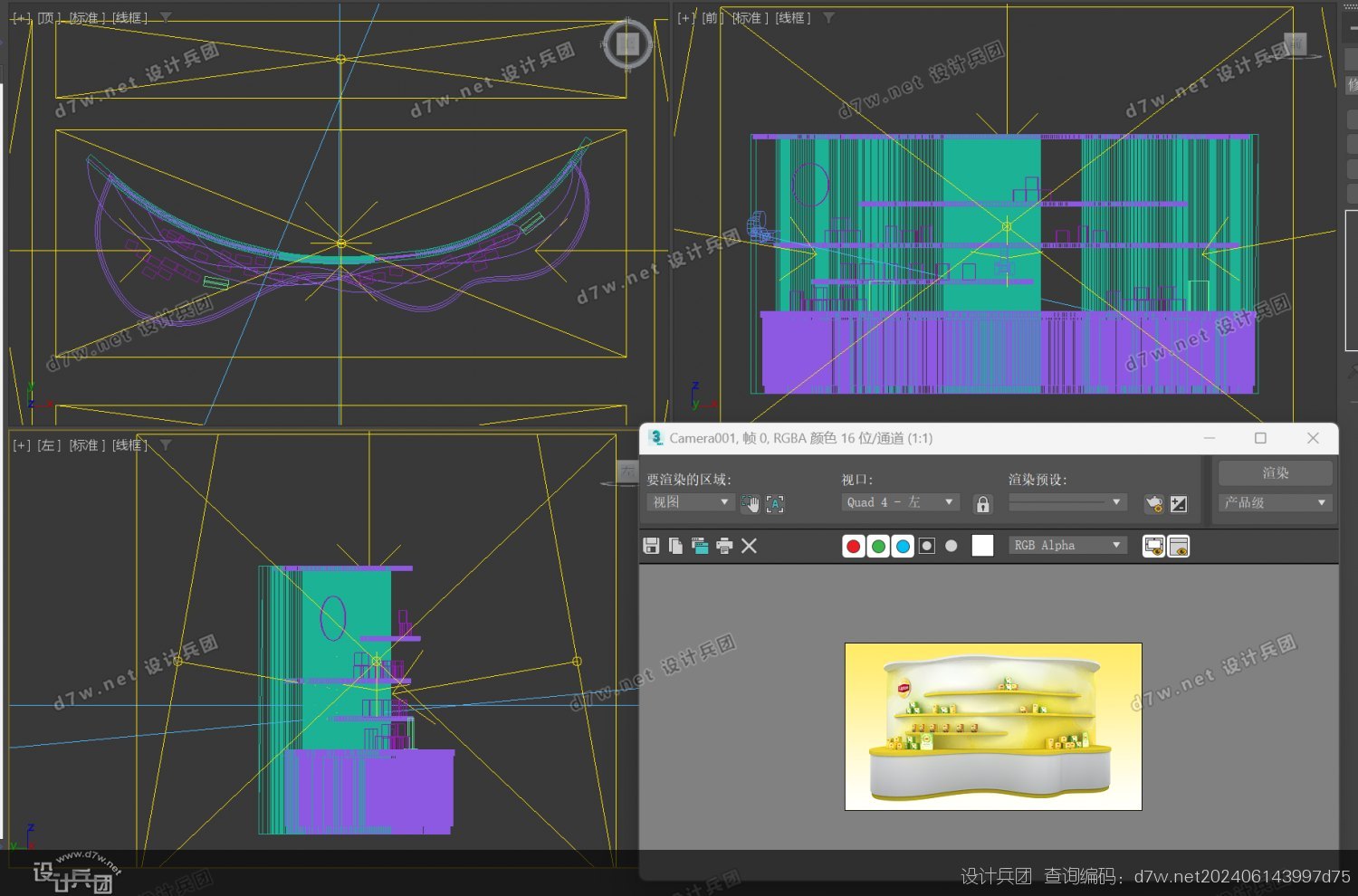Clear the rendered frame with the X icon

(x=749, y=546)
